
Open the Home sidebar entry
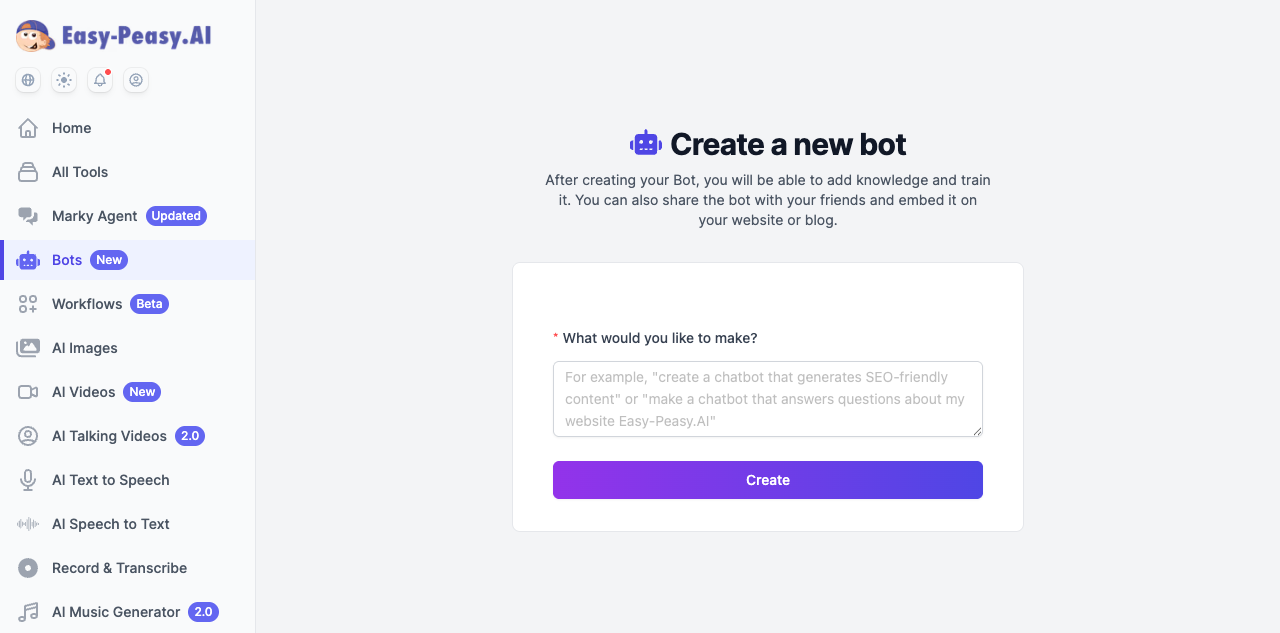(71, 128)
